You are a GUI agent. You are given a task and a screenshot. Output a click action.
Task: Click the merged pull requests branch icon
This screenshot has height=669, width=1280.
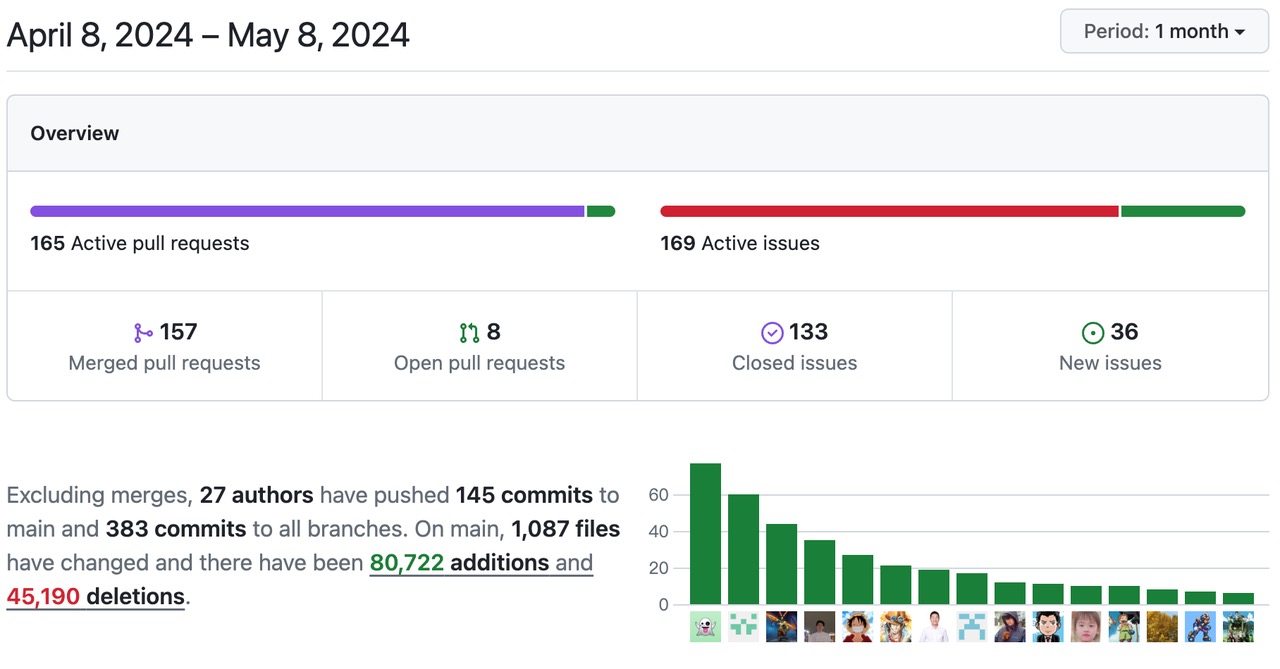[143, 332]
